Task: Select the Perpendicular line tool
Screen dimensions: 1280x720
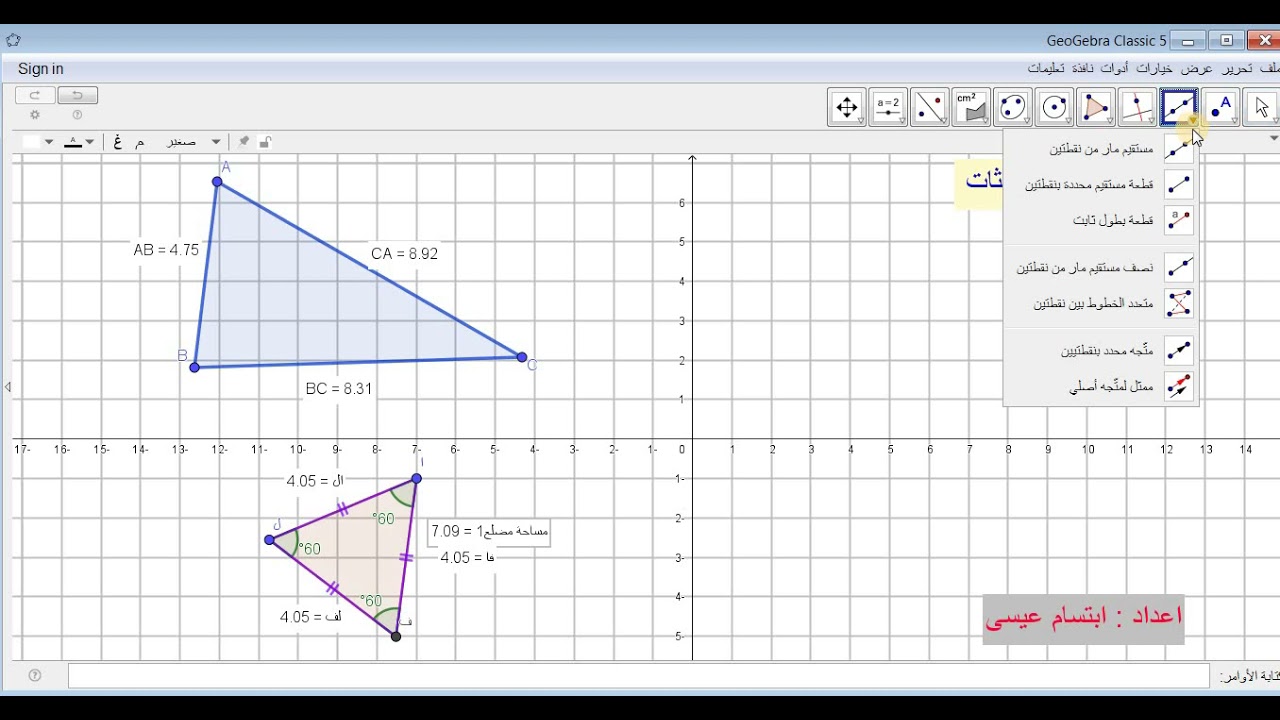Action: (1137, 107)
